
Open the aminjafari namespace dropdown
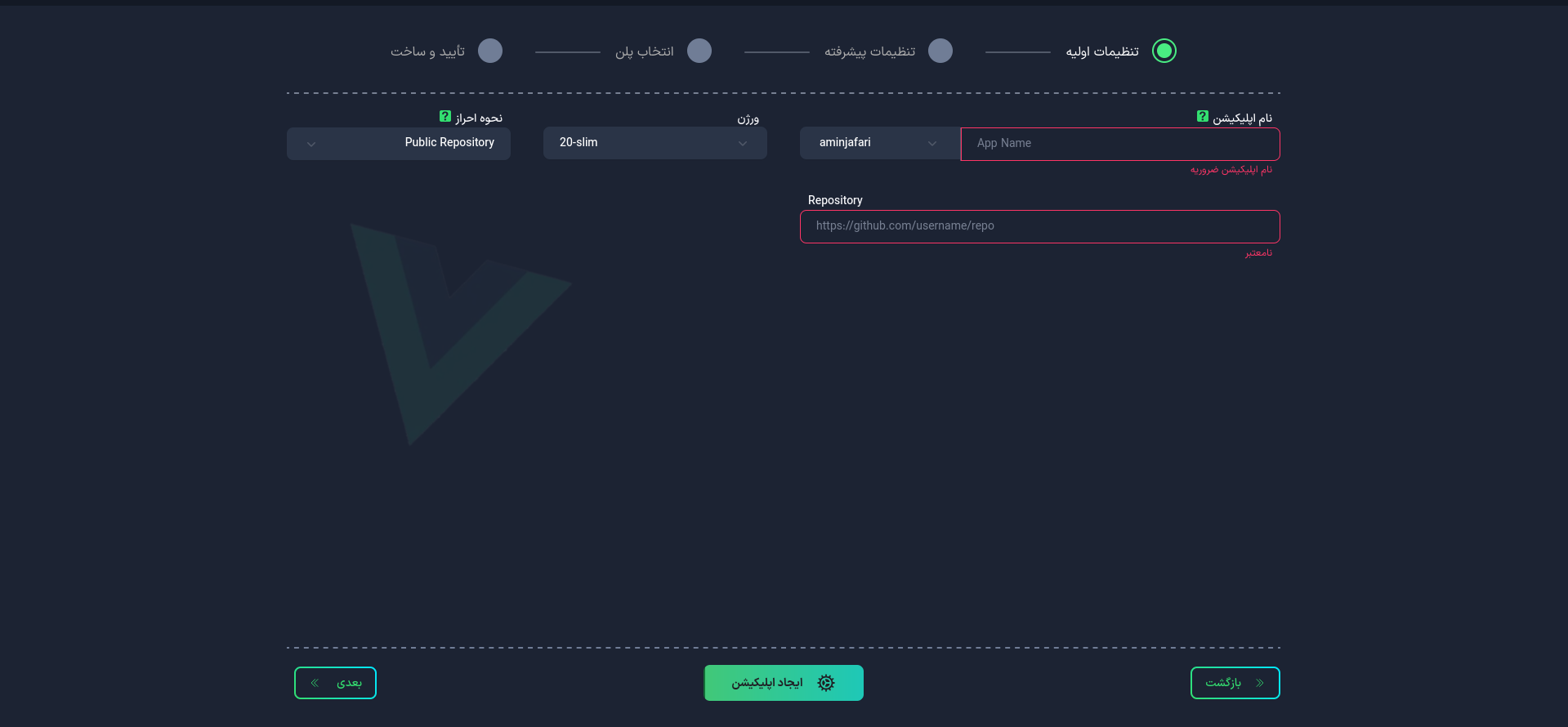coord(880,143)
